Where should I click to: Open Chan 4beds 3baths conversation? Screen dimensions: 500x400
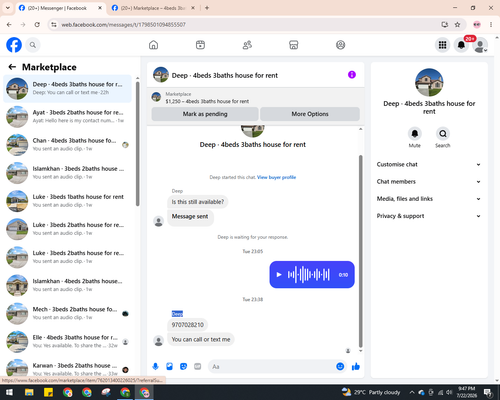point(67,145)
